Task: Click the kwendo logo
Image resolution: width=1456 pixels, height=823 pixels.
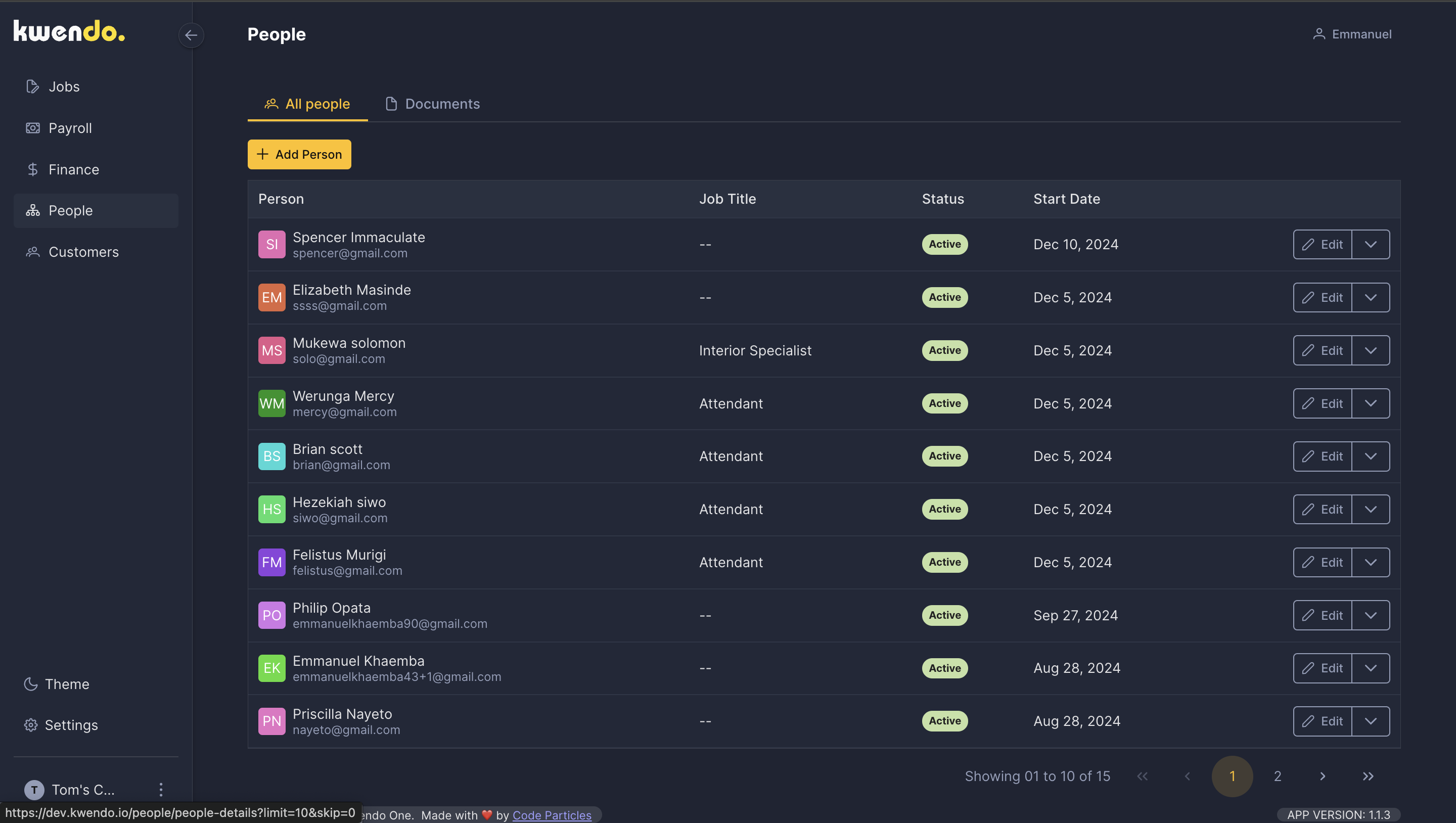Action: coord(69,31)
